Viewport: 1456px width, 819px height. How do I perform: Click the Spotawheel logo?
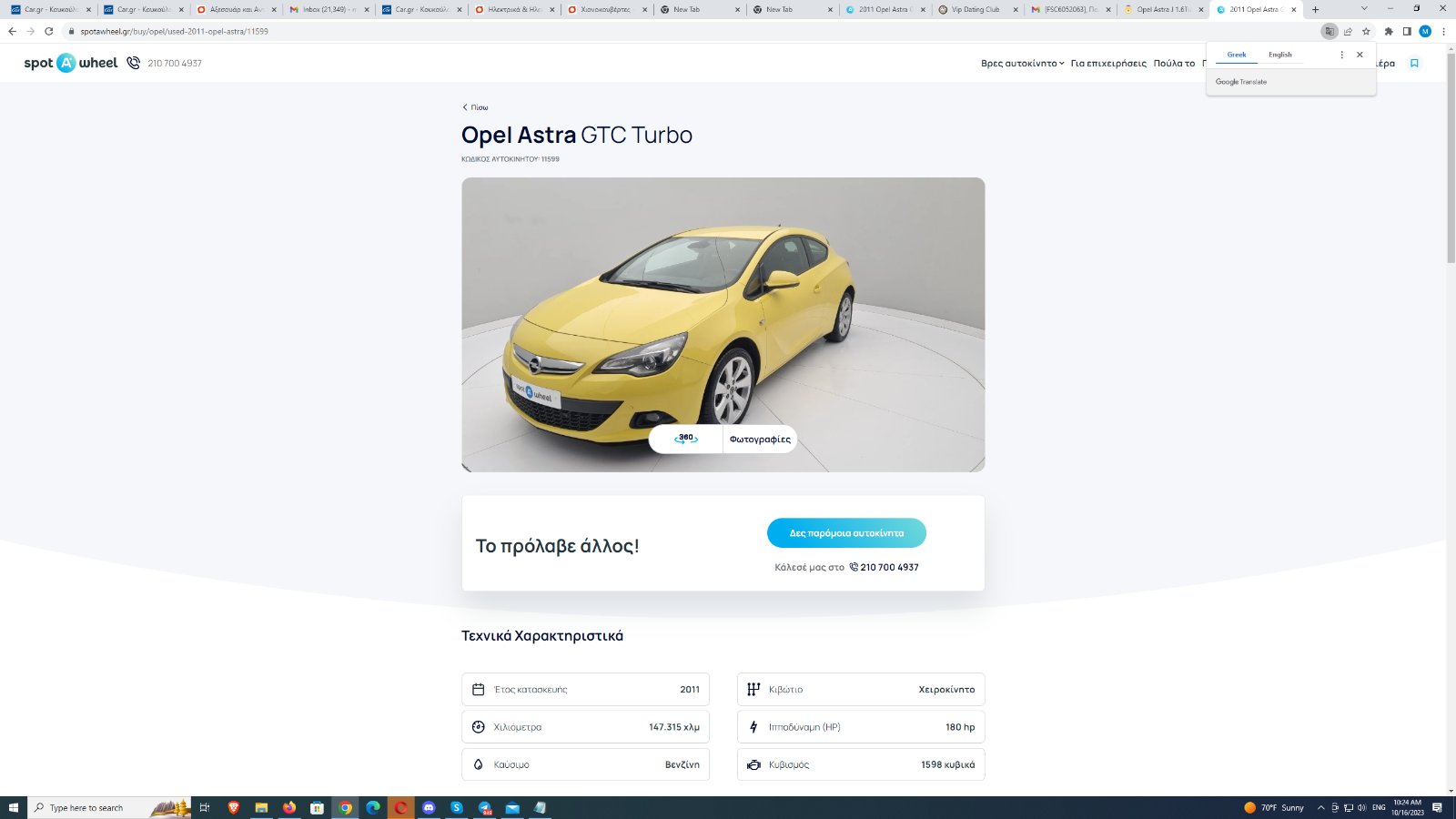coord(71,63)
